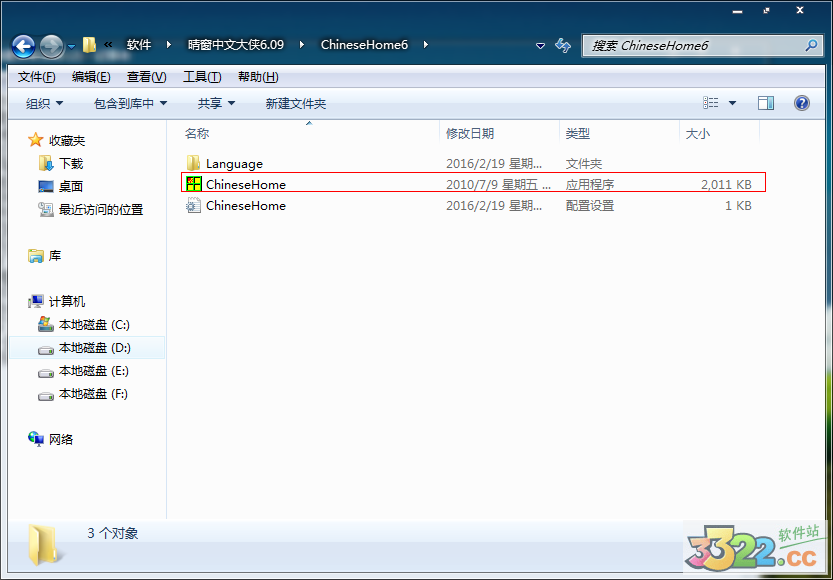This screenshot has width=833, height=580.
Task: Open 本地磁盘 (C:)
Action: click(x=94, y=325)
